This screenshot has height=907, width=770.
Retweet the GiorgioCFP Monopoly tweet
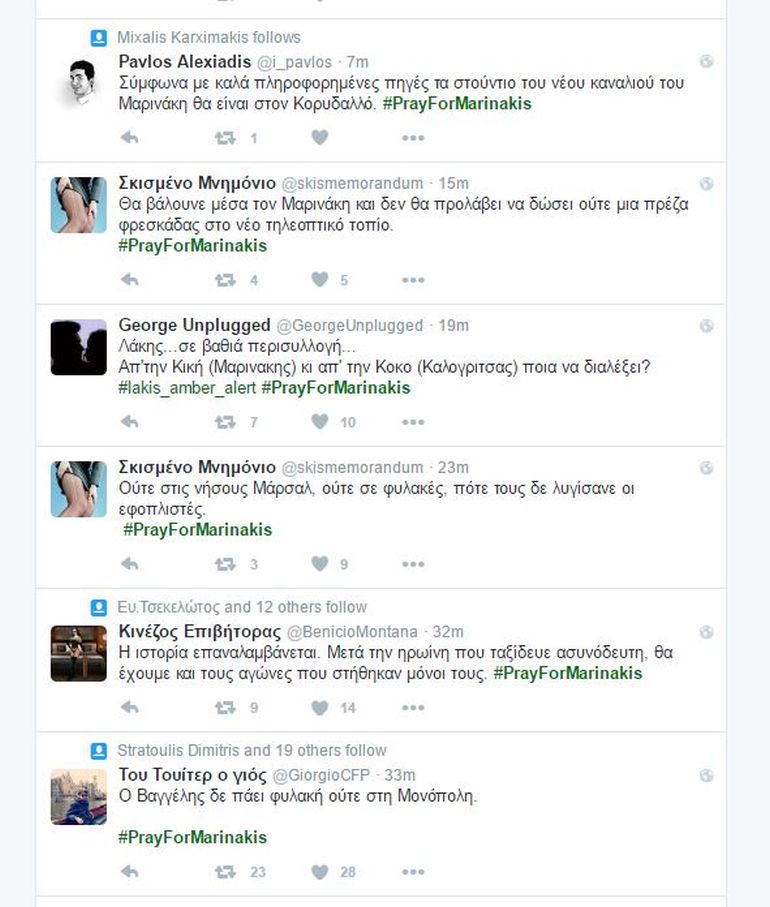pos(226,872)
